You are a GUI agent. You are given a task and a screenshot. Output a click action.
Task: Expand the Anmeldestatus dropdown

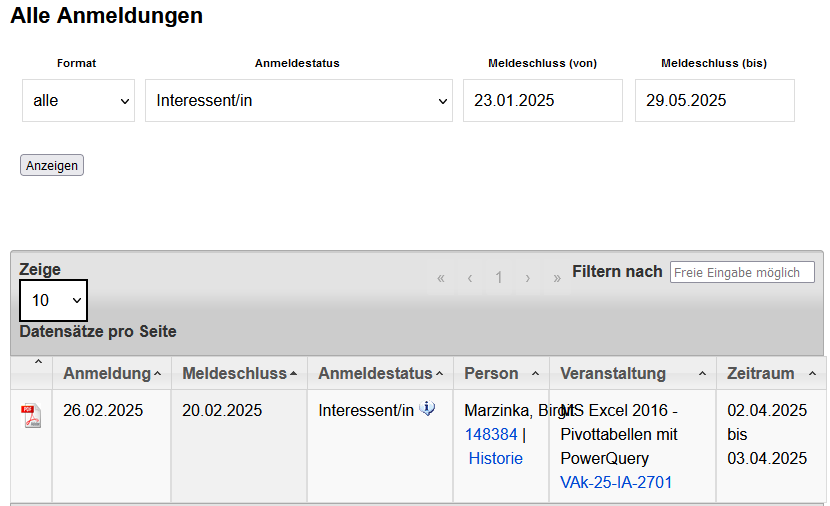(299, 101)
